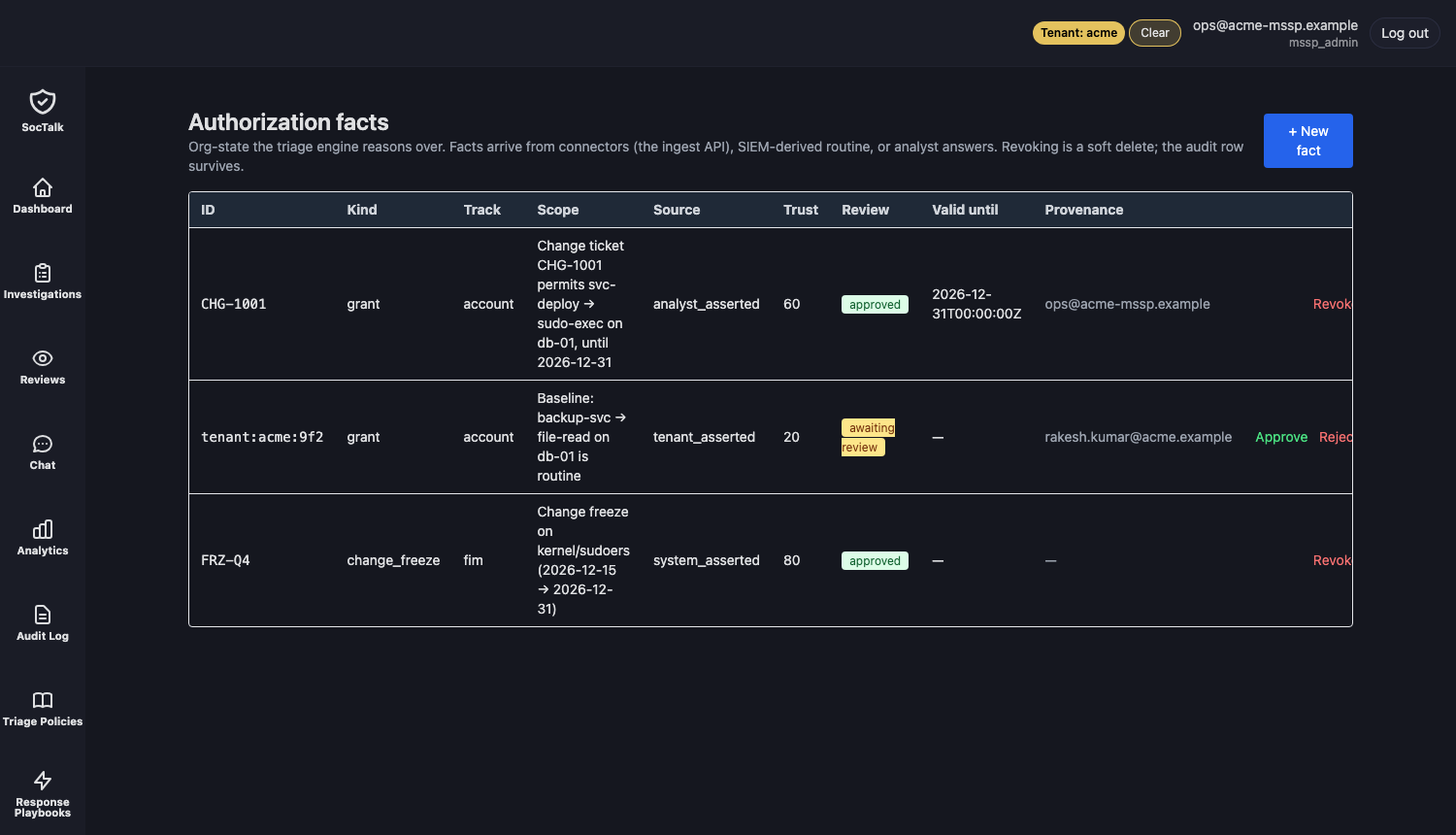This screenshot has height=835, width=1456.
Task: Select the FRZ-Q4 ID cell
Action: pos(225,560)
